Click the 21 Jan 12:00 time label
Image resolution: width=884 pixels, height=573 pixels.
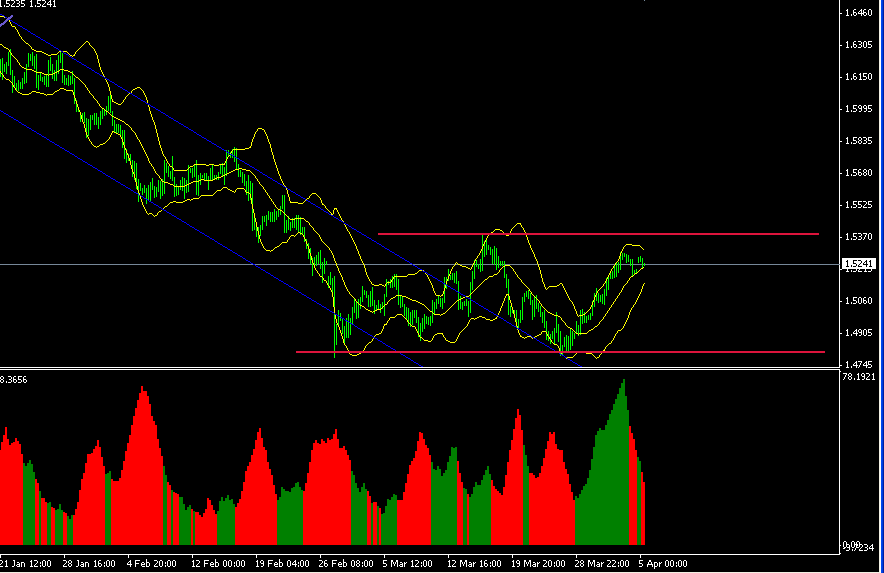point(27,564)
